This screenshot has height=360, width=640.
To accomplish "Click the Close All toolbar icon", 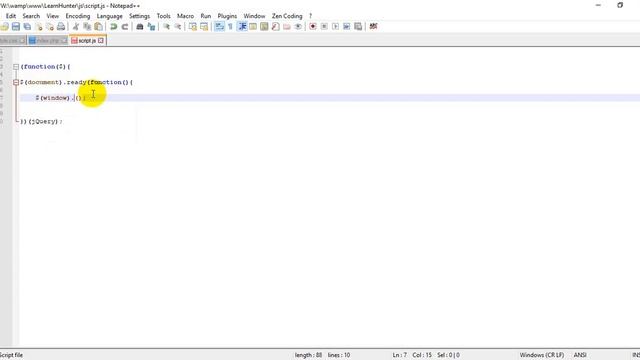I will [50, 27].
